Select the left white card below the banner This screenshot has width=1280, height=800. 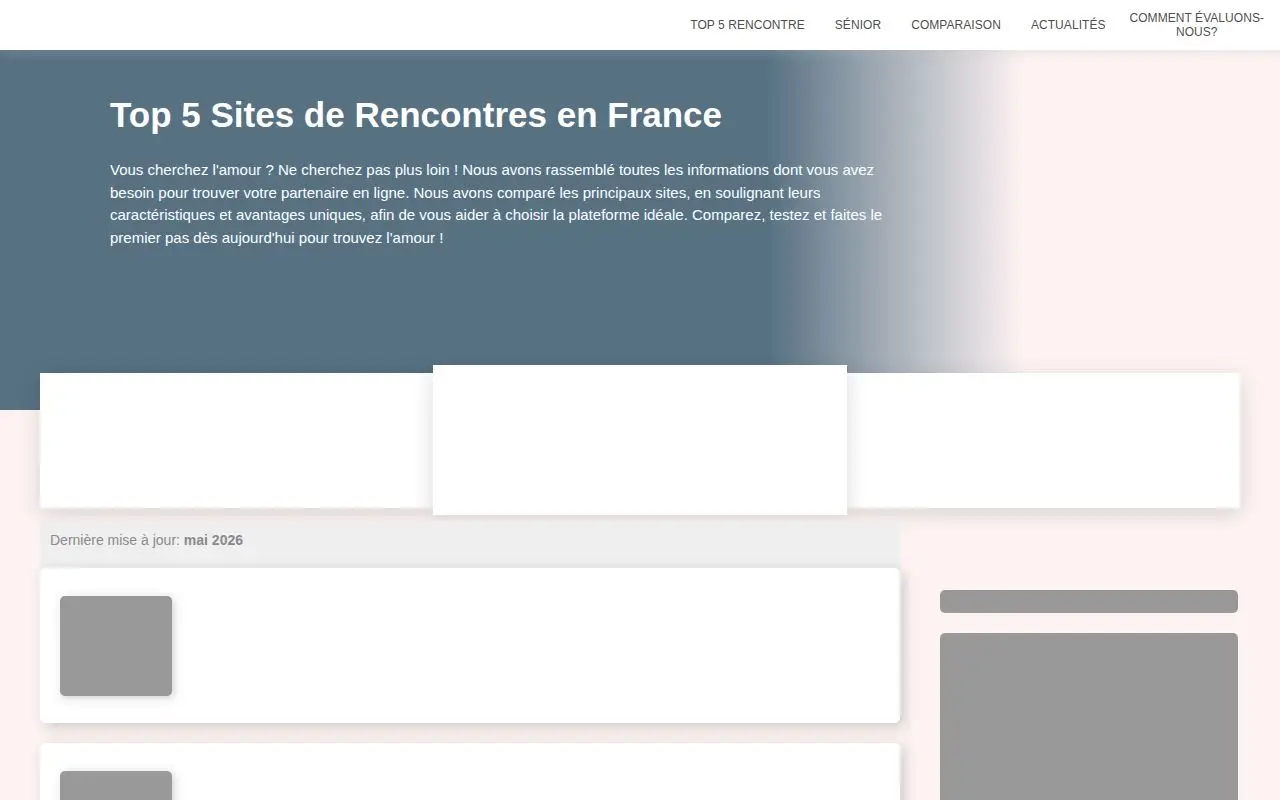236,440
